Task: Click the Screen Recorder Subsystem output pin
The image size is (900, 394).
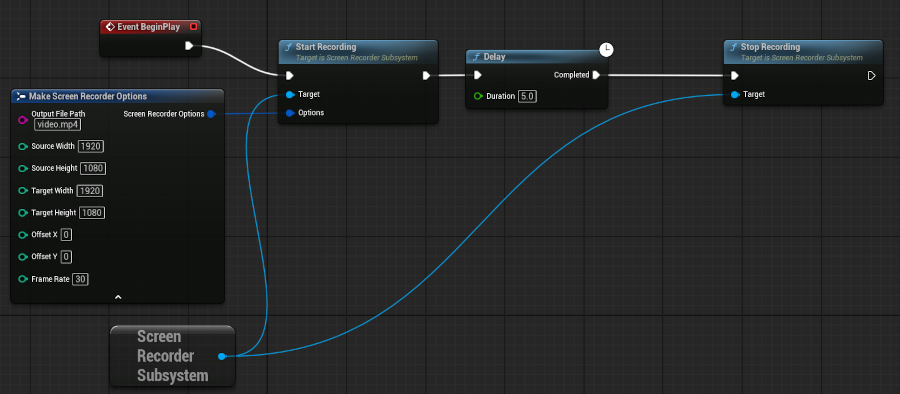Action: (222, 356)
